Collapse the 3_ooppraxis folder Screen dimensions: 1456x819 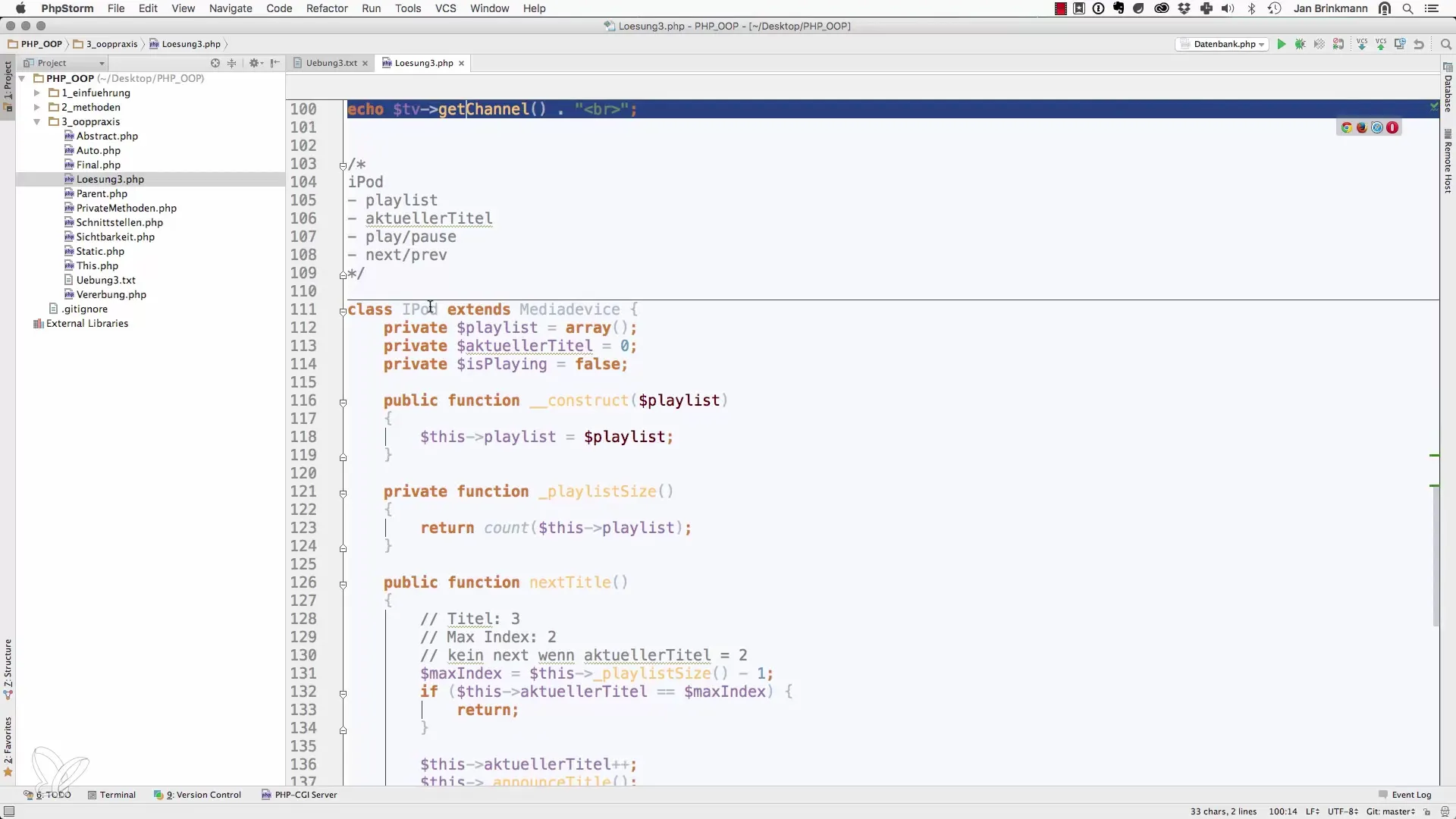tap(36, 121)
